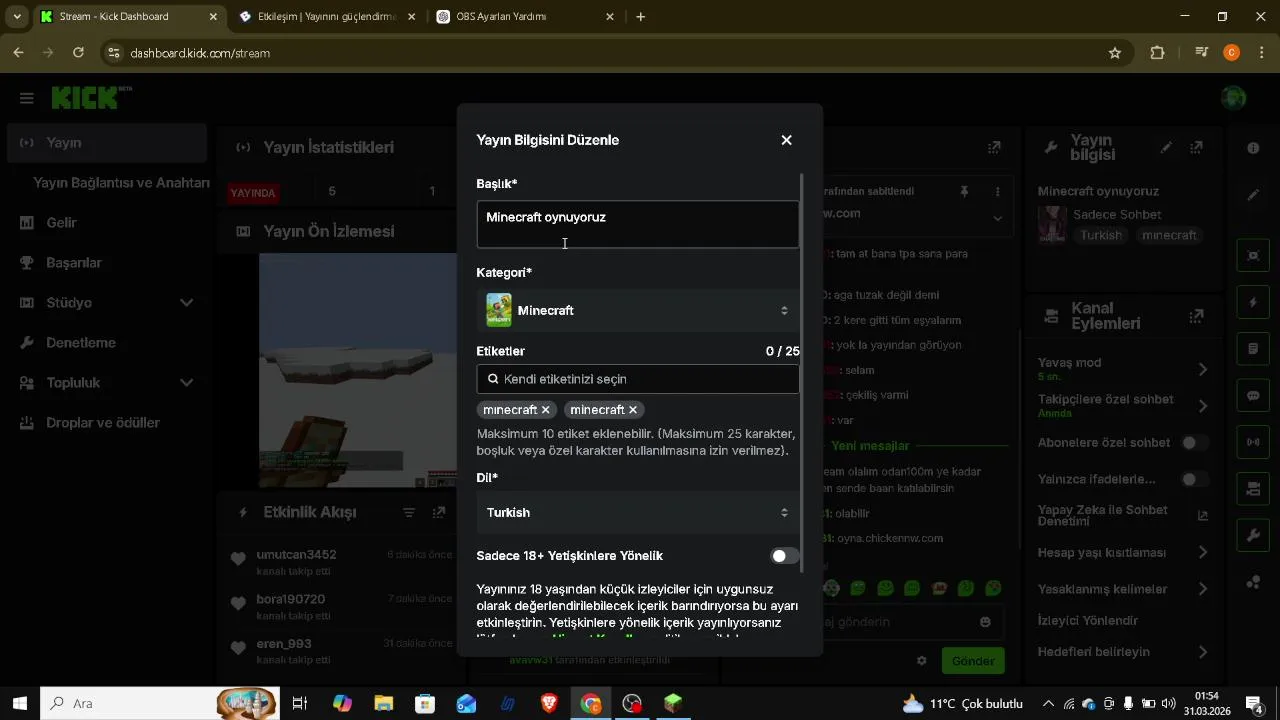Toggle Sadece 18+ Yetişkinlere Yönelik switch
This screenshot has width=1280, height=720.
[x=785, y=556]
